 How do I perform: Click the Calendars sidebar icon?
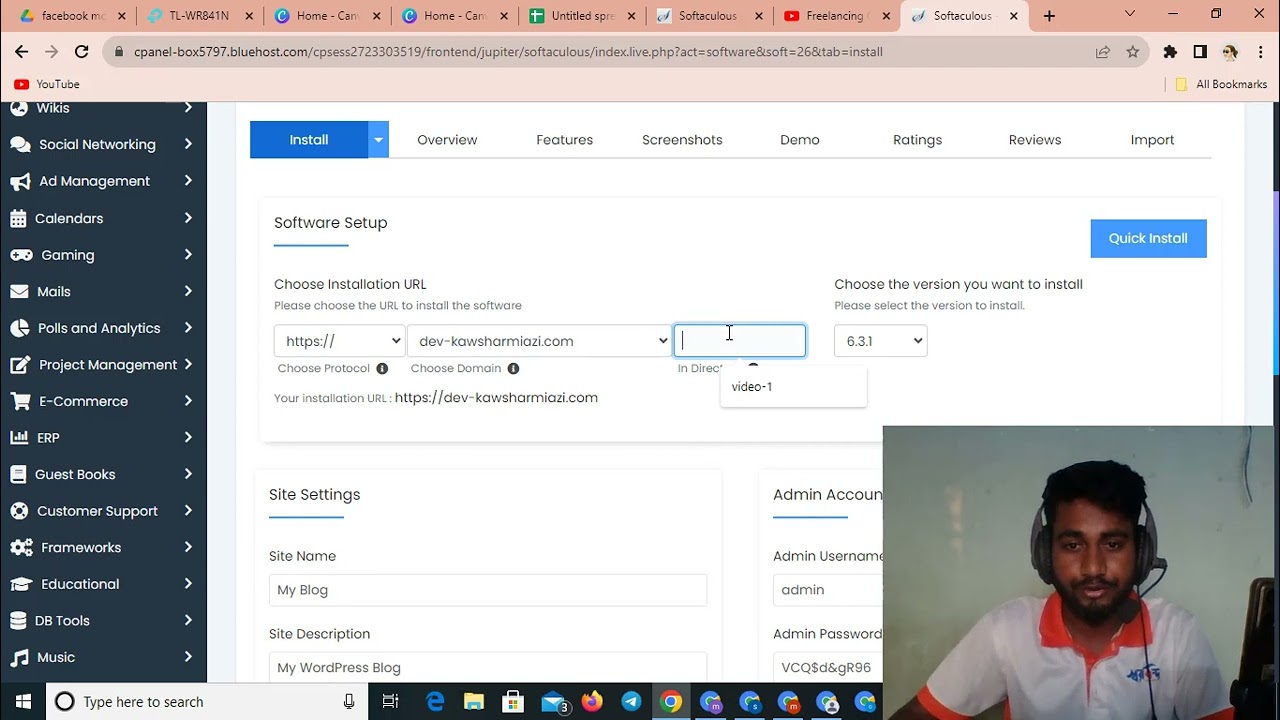click(x=18, y=218)
